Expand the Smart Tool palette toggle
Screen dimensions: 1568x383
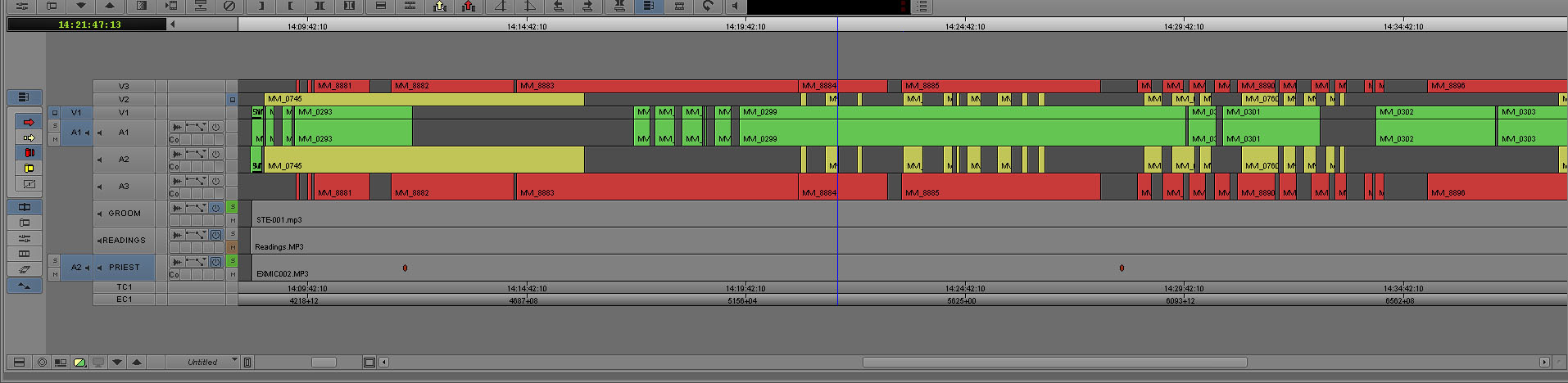[x=25, y=97]
